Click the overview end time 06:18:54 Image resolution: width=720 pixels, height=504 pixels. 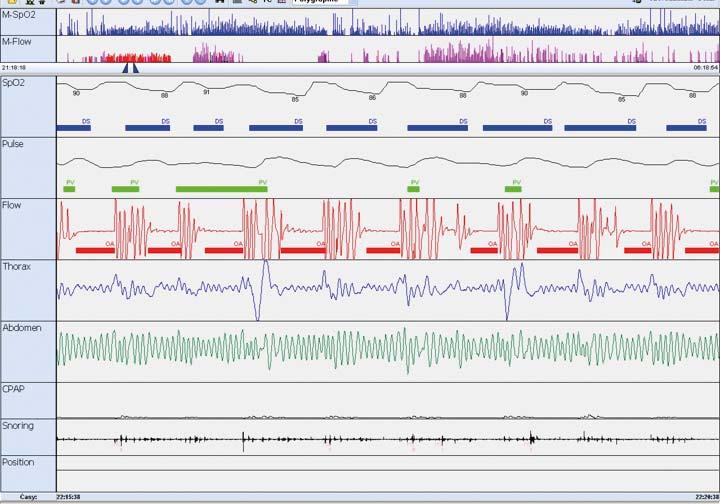(x=706, y=67)
